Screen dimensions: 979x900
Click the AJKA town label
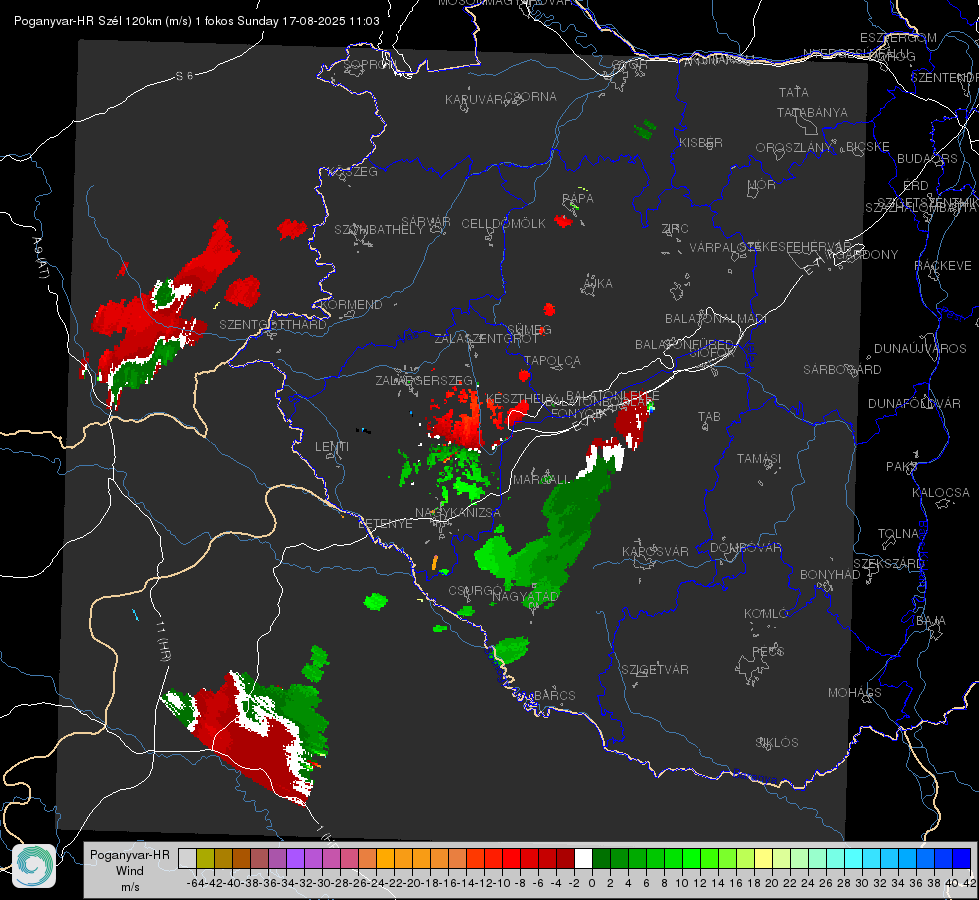point(598,284)
